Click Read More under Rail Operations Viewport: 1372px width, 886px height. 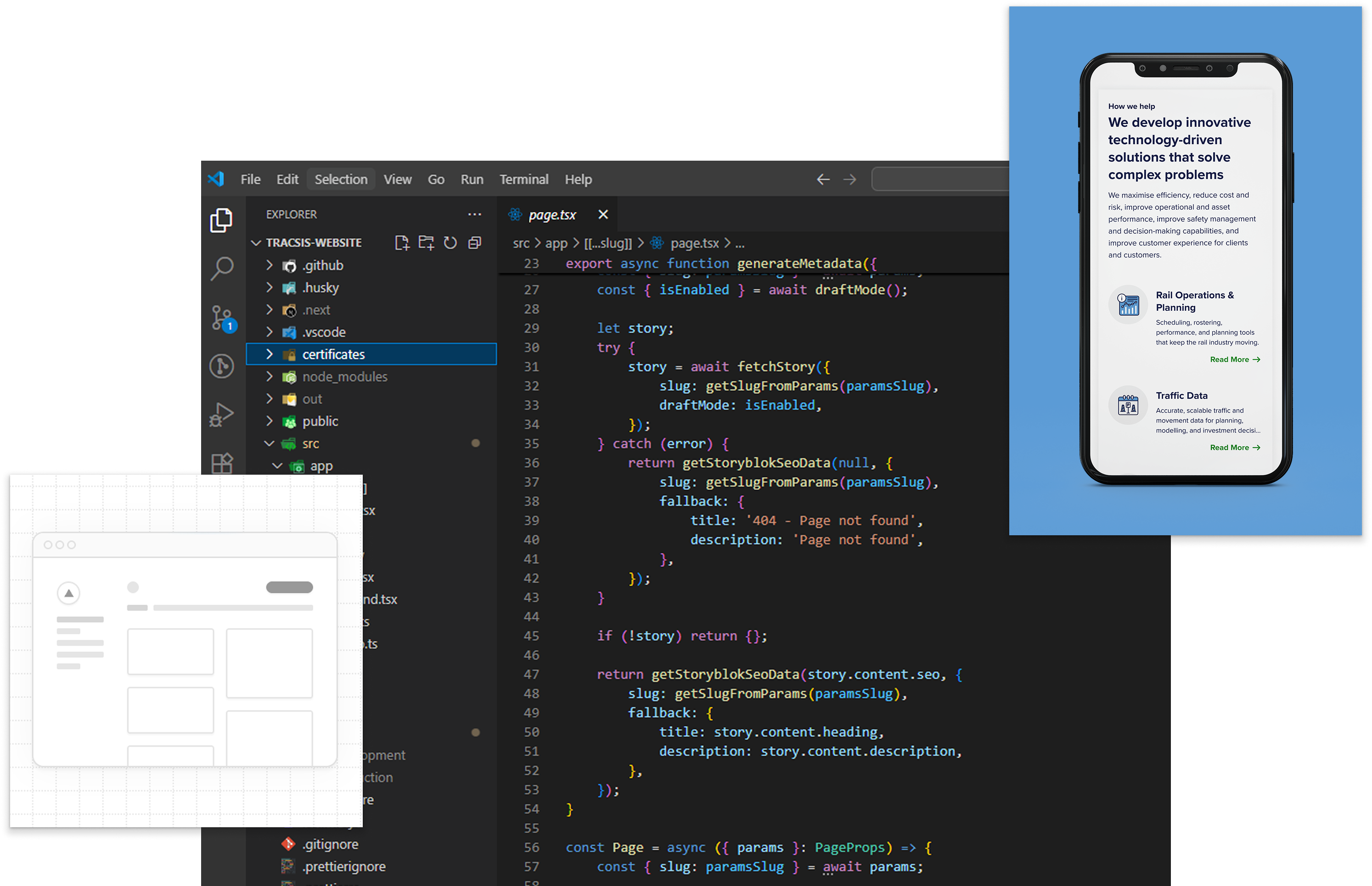click(x=1234, y=359)
